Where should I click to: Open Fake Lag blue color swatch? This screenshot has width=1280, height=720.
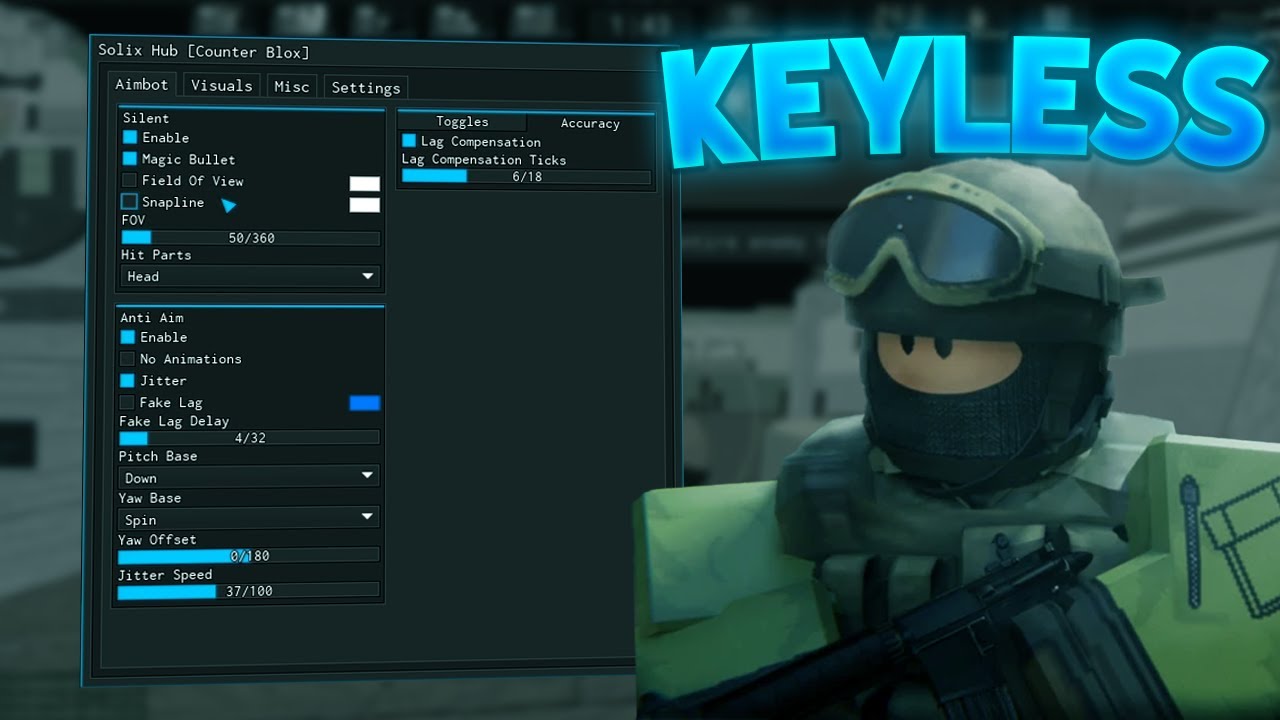click(364, 403)
